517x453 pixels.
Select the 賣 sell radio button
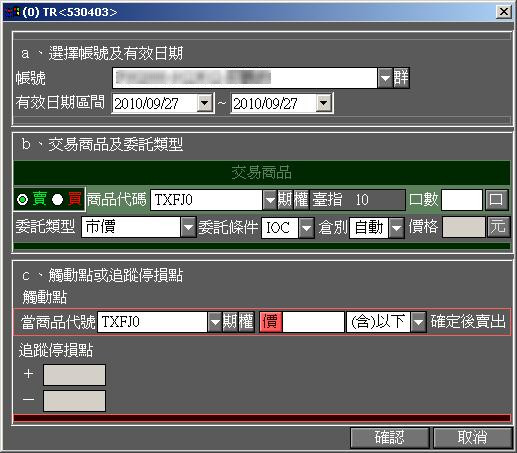[x=23, y=200]
